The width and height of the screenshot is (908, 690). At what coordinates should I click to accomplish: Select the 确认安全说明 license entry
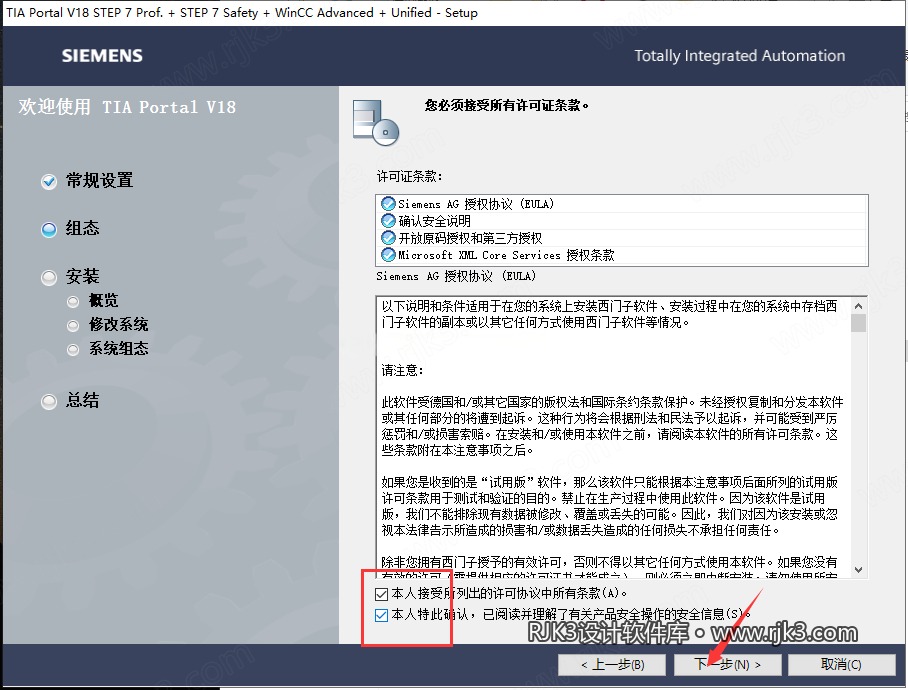point(621,221)
